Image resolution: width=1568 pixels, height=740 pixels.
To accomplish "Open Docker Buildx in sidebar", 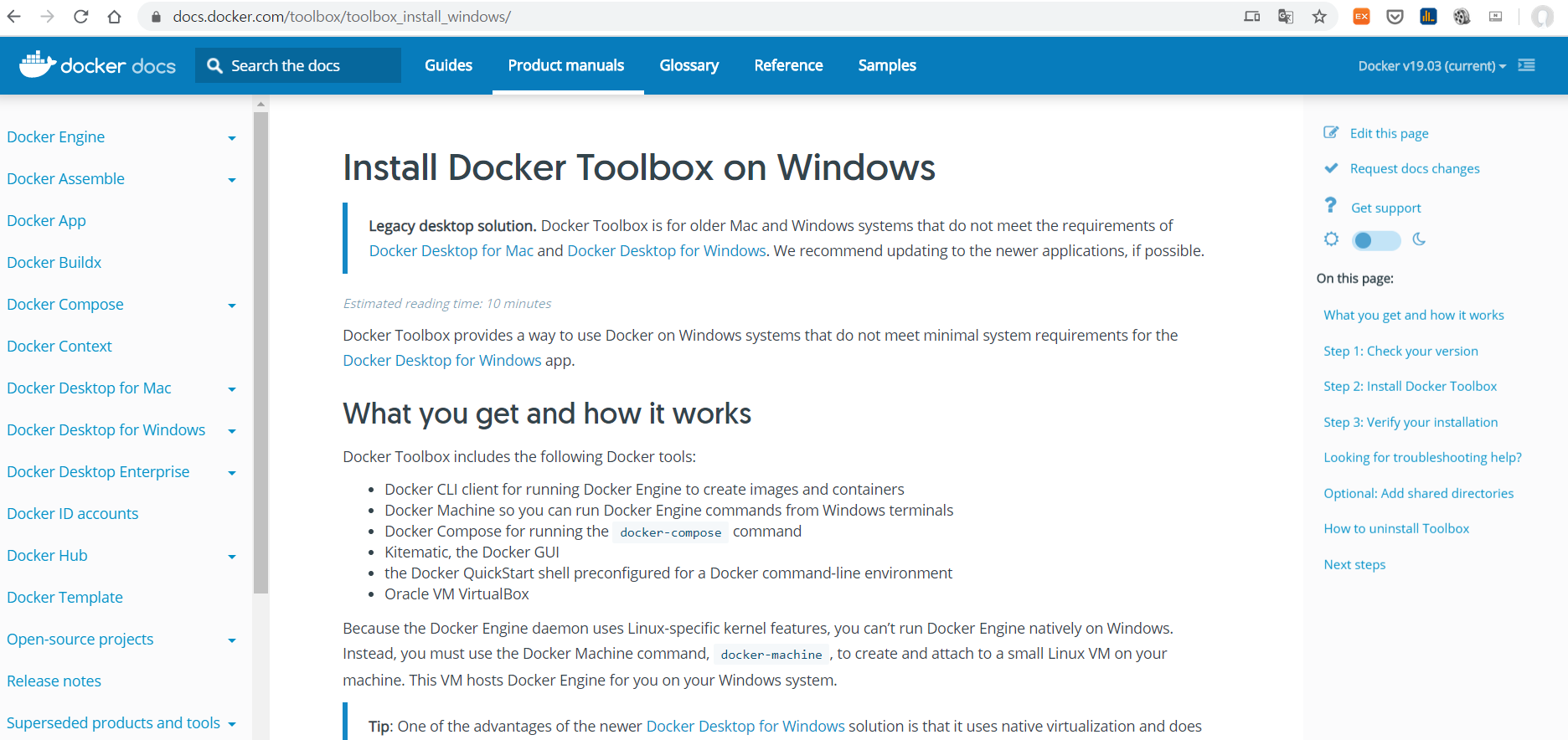I will (54, 262).
